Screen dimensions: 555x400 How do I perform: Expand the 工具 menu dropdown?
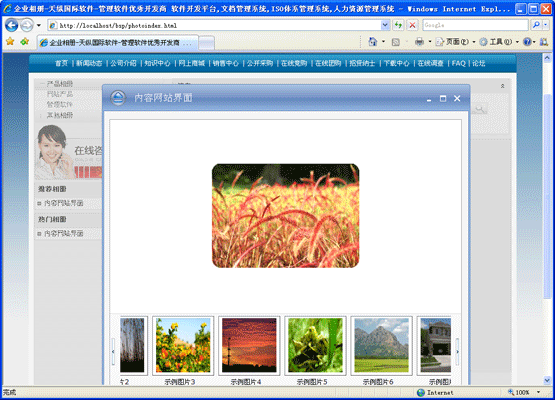[x=517, y=42]
